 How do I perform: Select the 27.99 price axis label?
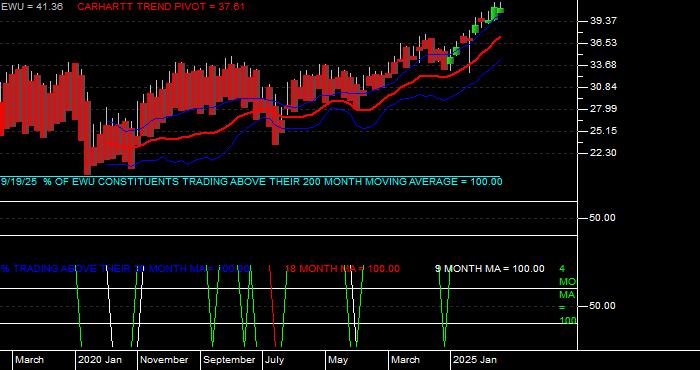coord(603,109)
